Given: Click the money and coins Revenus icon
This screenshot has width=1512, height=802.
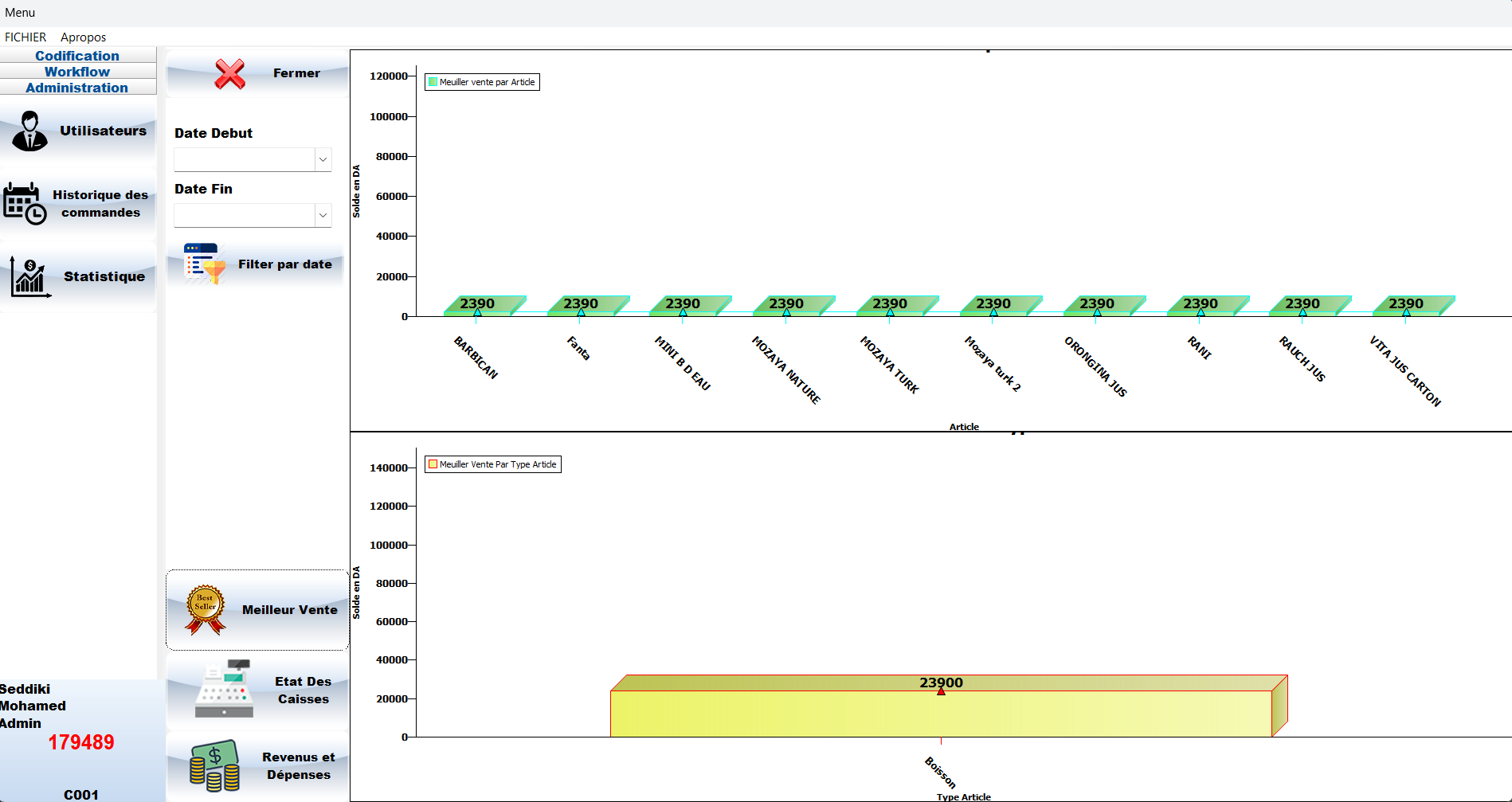Looking at the screenshot, I should pos(214,765).
